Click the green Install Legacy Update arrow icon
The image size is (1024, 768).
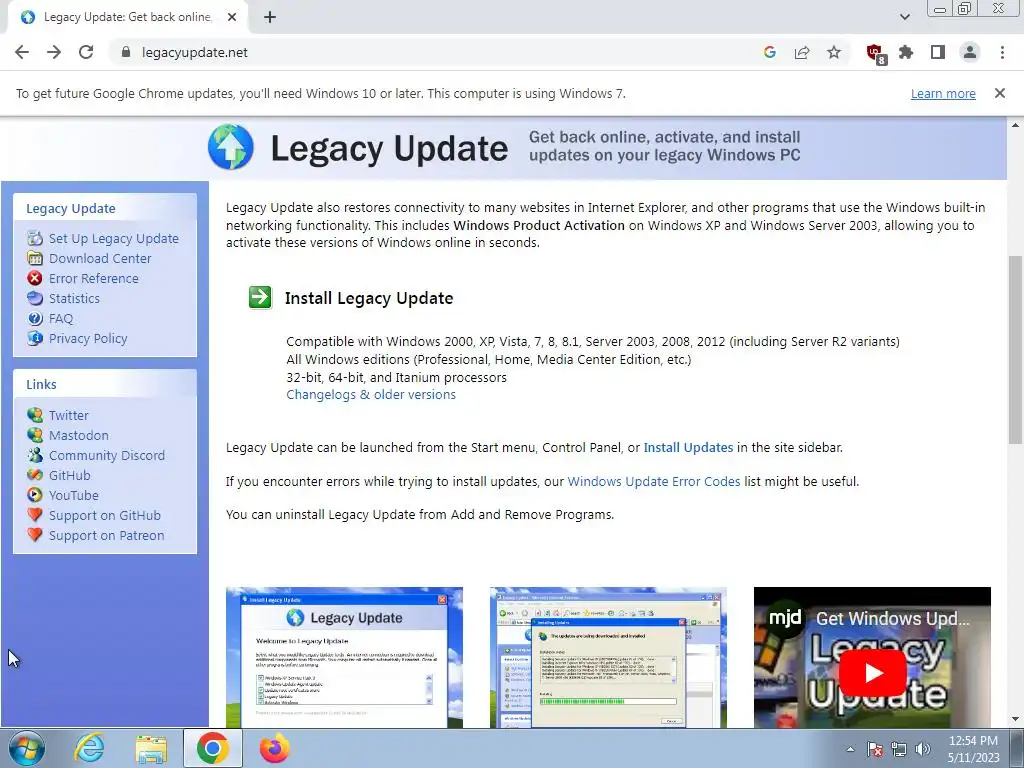tap(260, 297)
